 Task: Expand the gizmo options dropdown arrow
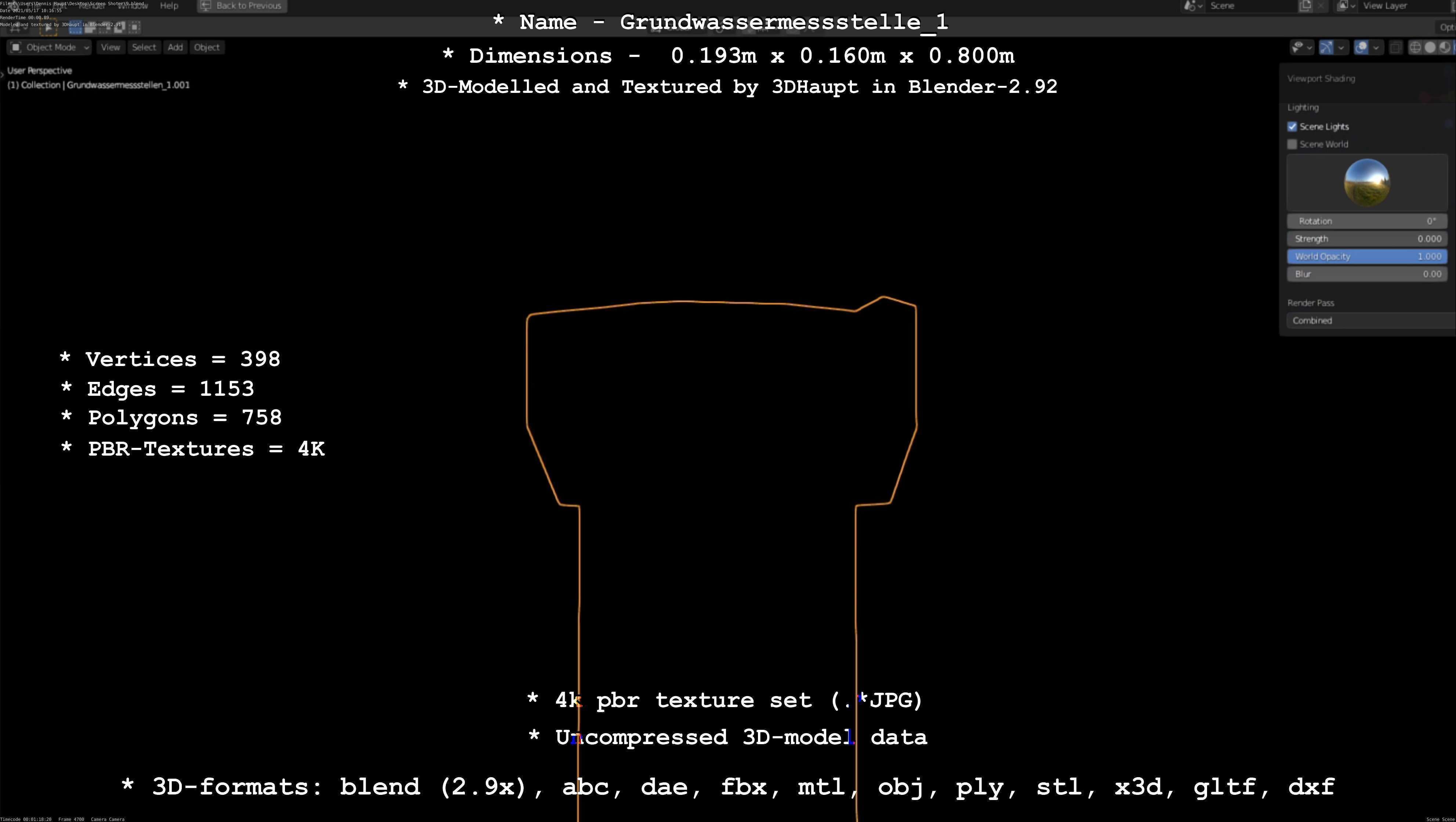[x=1341, y=47]
